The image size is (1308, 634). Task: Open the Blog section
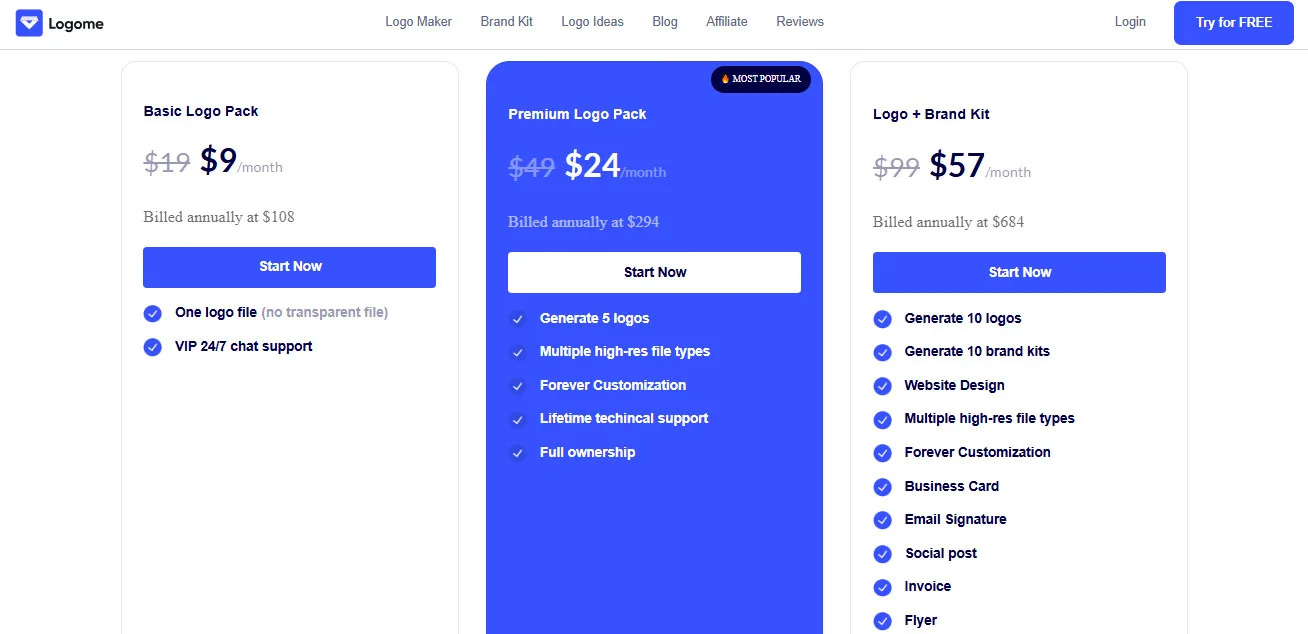tap(664, 21)
